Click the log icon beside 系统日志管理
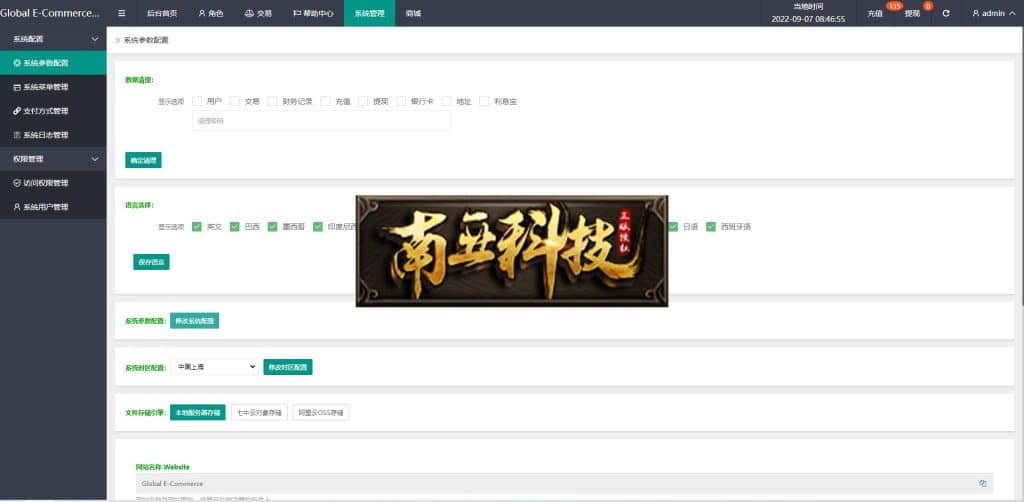Image resolution: width=1024 pixels, height=502 pixels. (x=17, y=135)
